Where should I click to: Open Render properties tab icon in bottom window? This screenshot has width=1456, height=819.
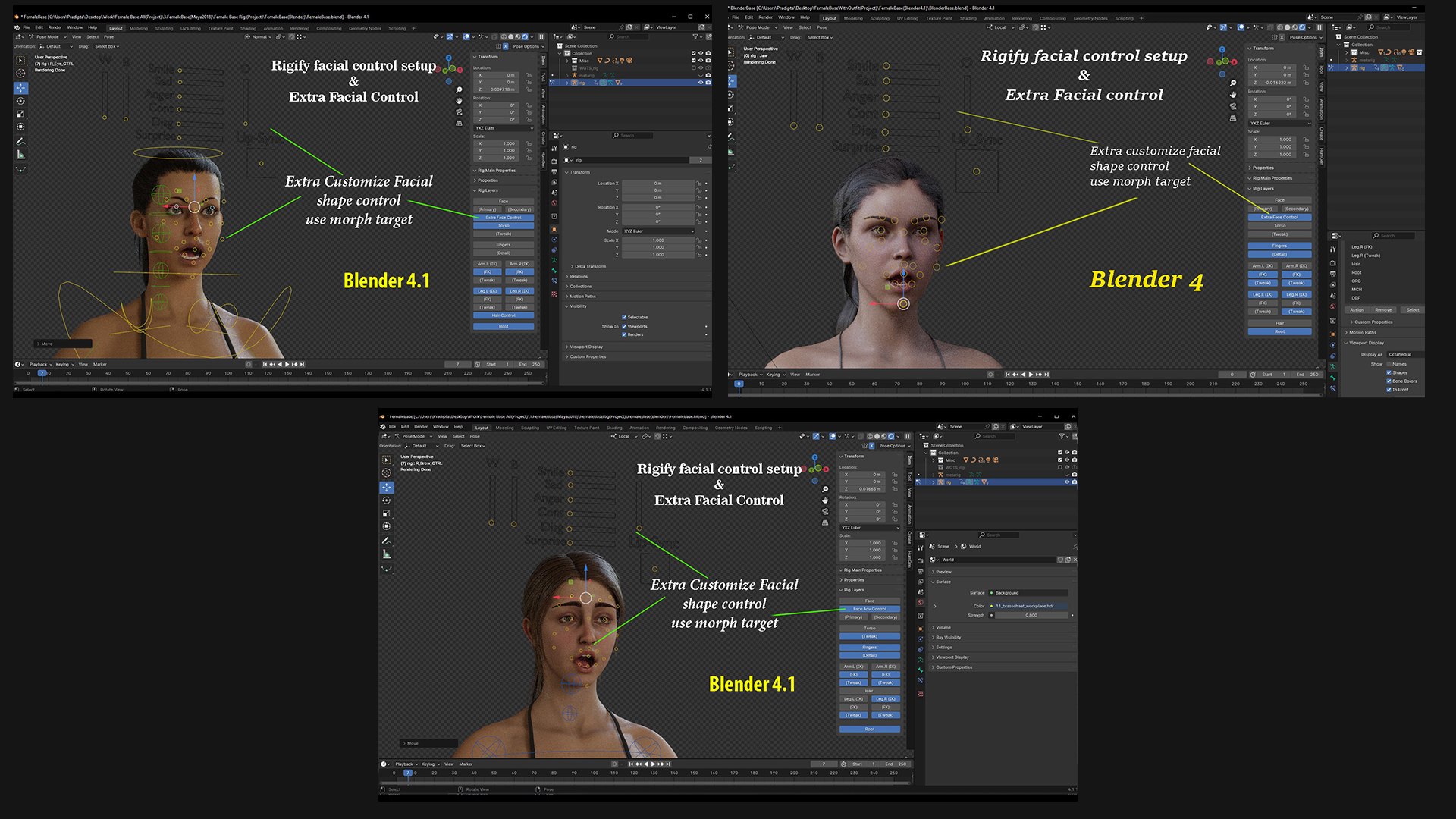point(921,560)
